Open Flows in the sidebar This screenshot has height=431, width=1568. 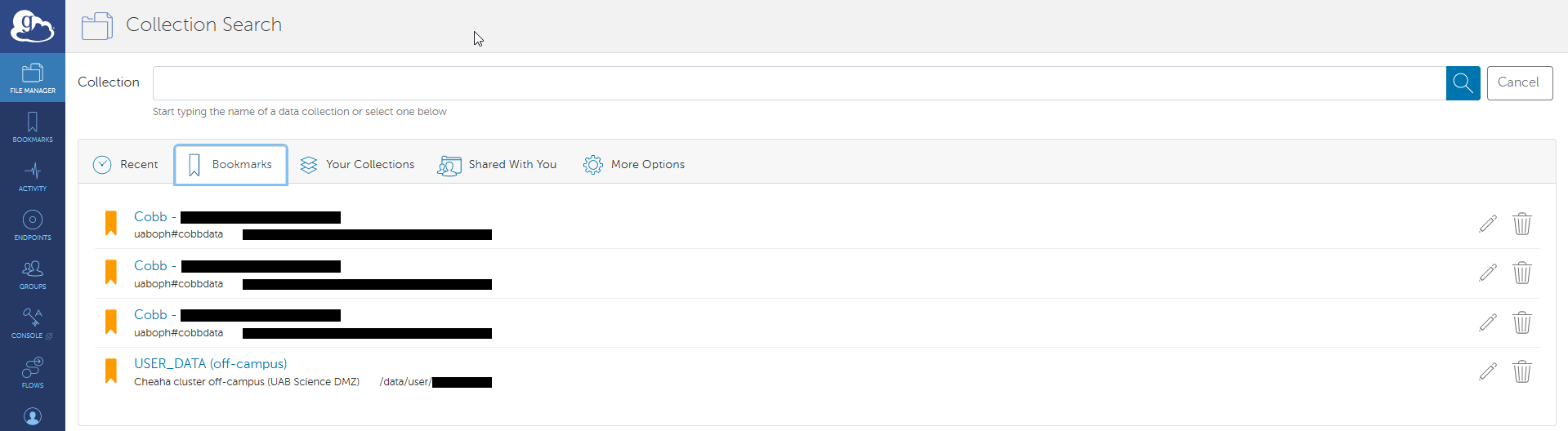point(33,373)
